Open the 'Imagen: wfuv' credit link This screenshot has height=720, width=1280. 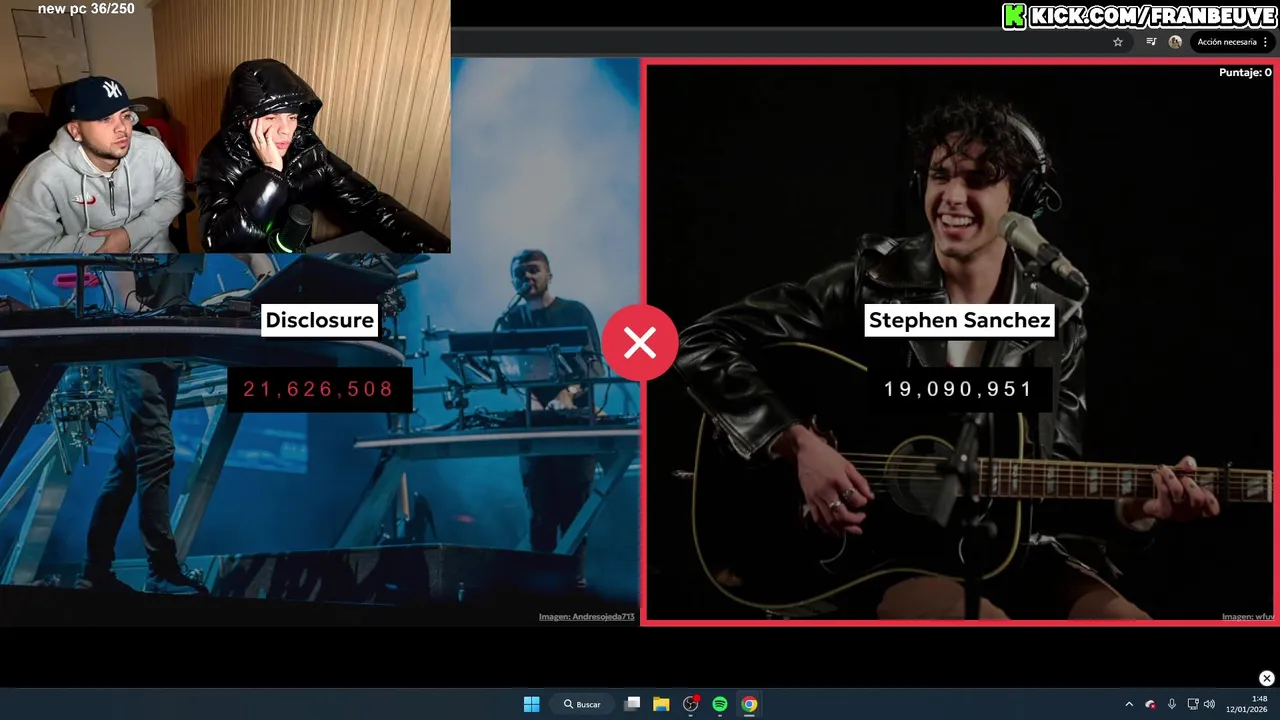pos(1248,617)
